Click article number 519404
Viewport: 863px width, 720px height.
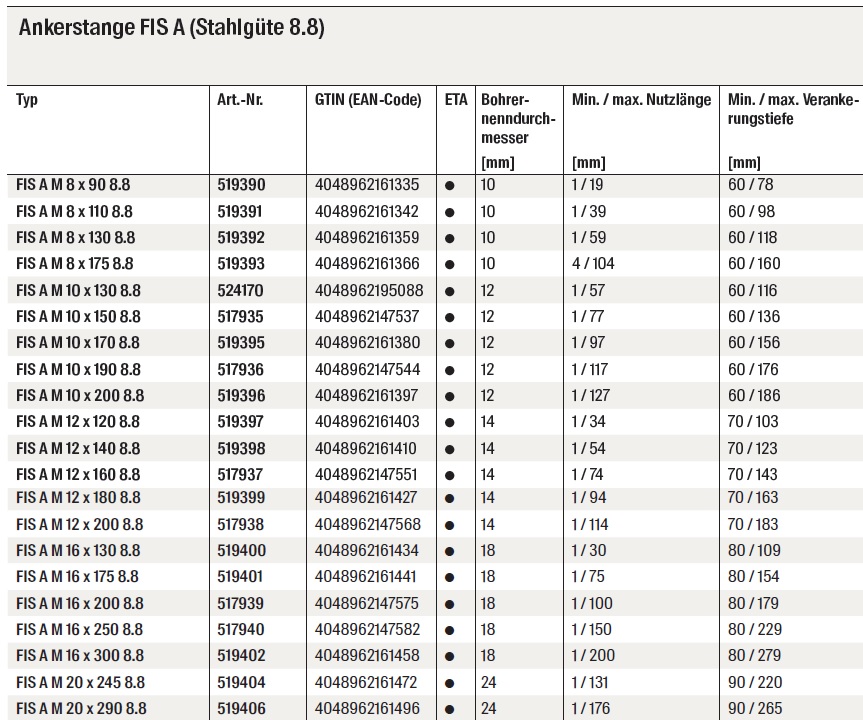click(x=241, y=683)
